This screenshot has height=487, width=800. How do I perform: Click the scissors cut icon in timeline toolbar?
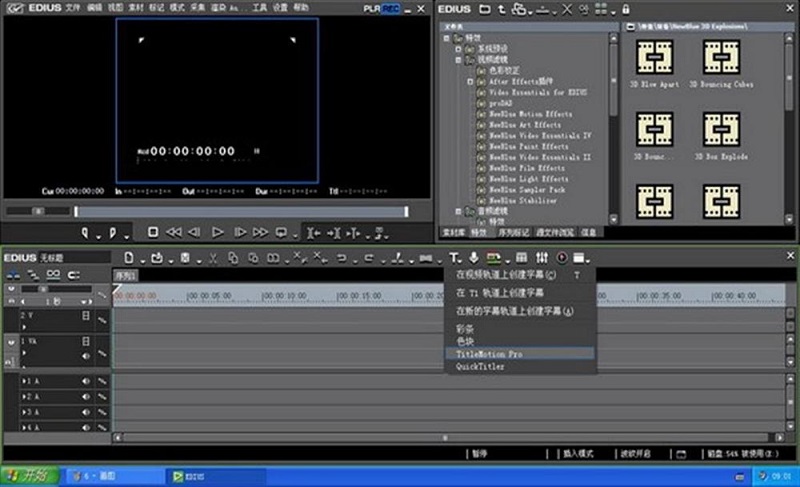point(212,258)
